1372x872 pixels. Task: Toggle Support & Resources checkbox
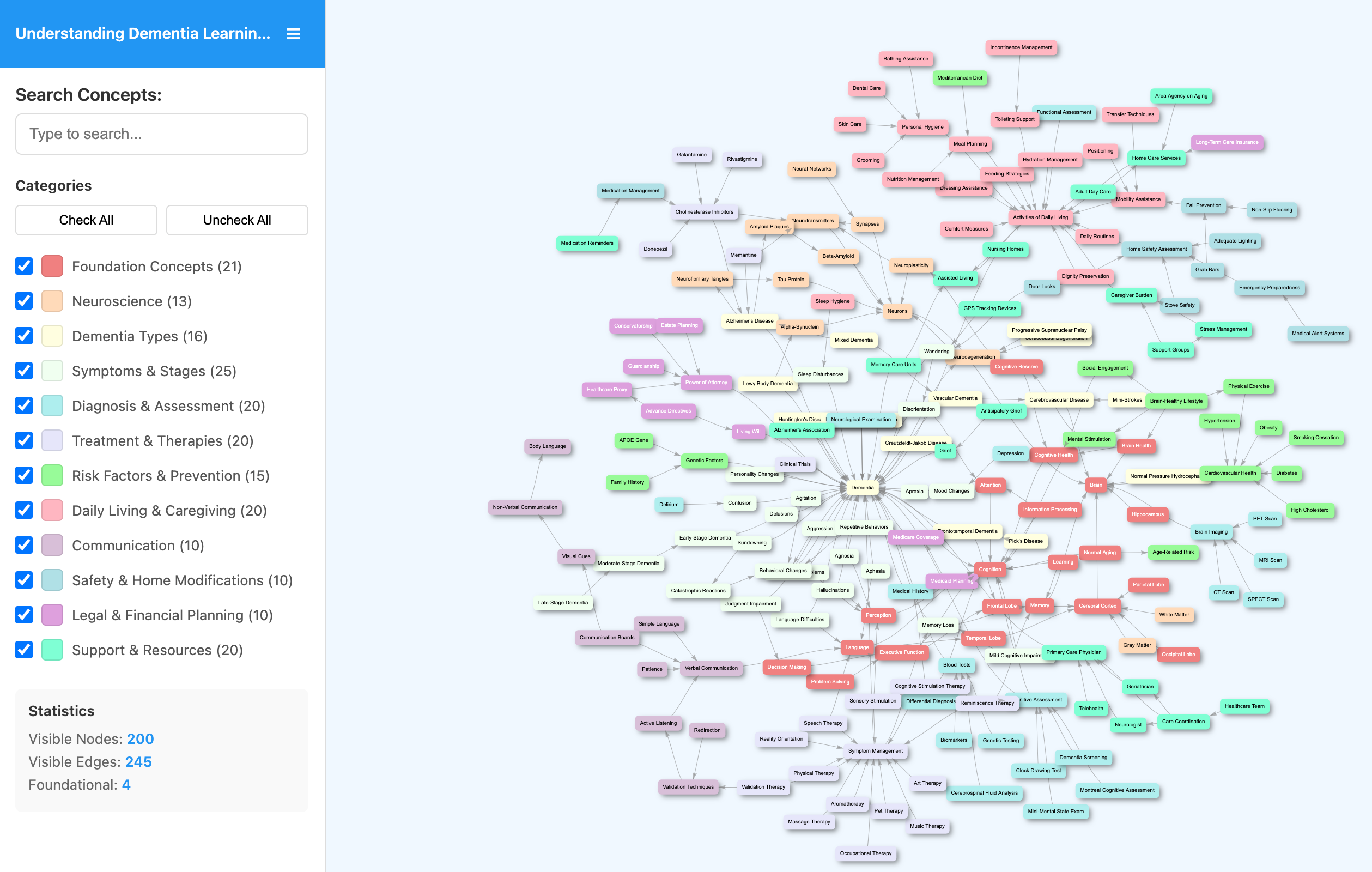[24, 650]
